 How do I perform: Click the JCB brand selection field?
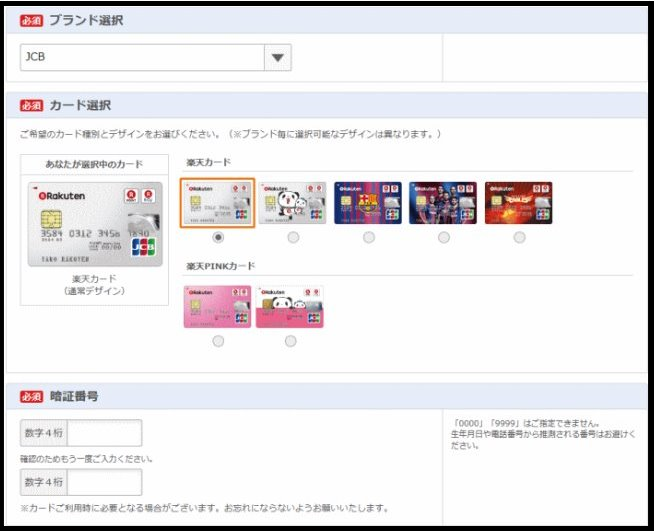(155, 58)
